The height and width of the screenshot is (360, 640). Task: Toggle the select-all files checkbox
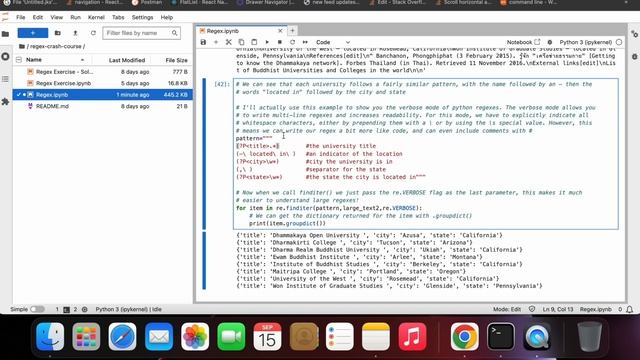pos(19,60)
